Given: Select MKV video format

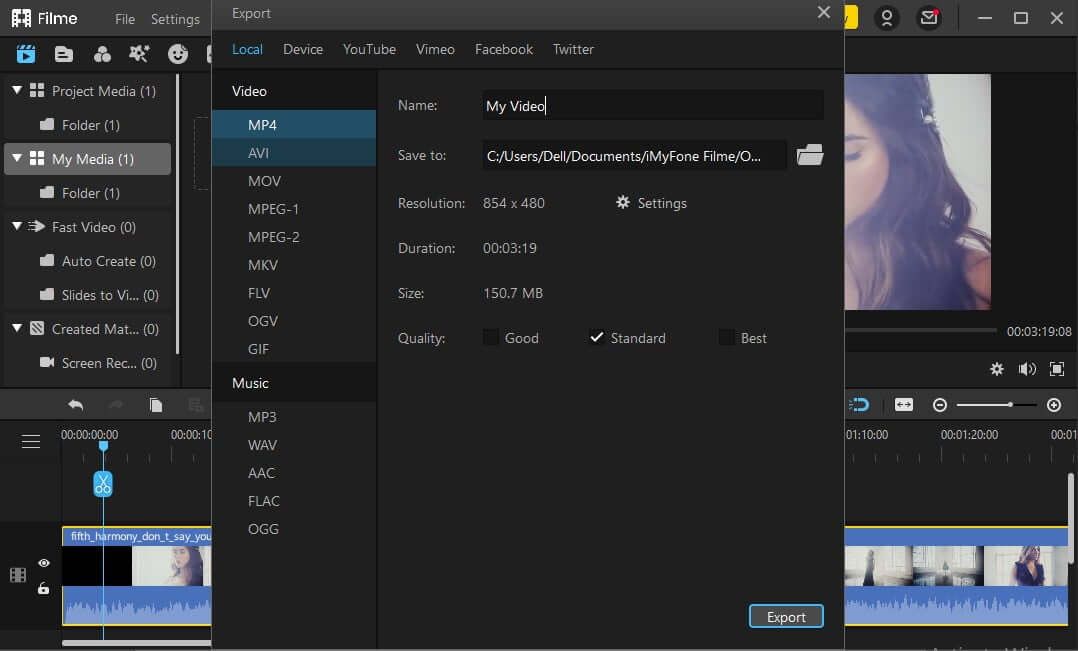Looking at the screenshot, I should click(294, 265).
